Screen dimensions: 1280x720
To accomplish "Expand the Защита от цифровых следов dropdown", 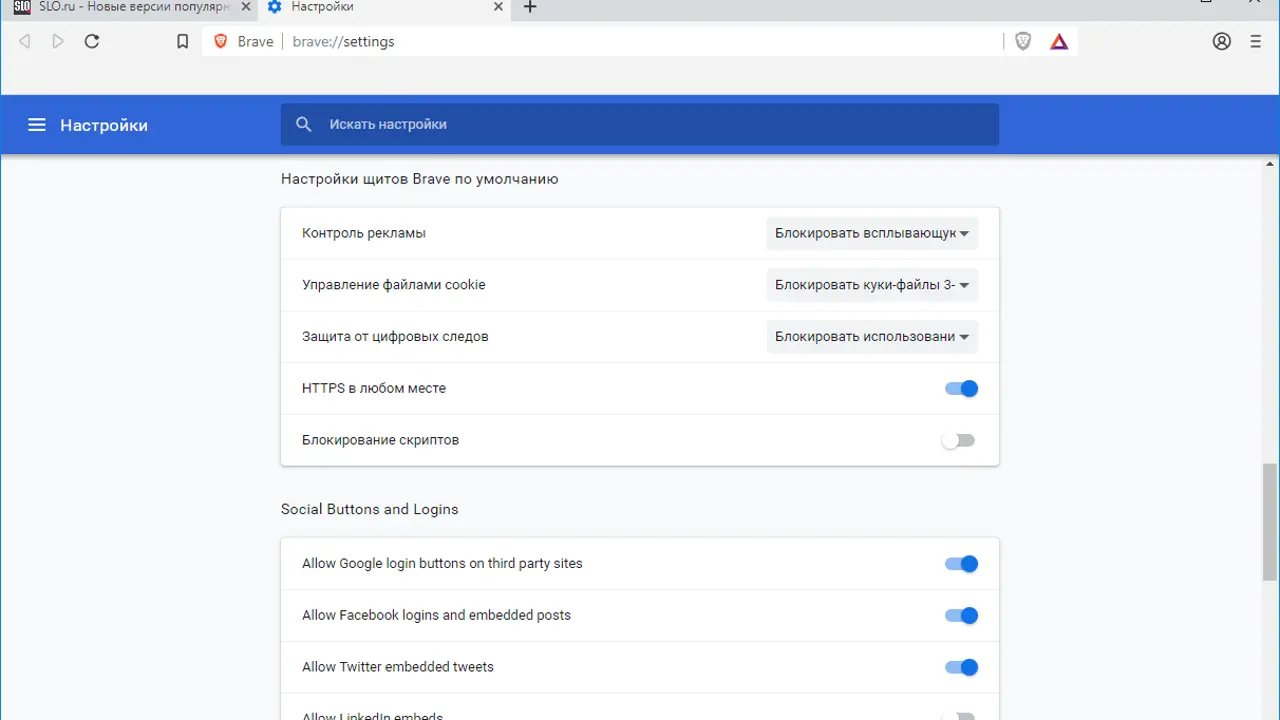I will pos(871,337).
